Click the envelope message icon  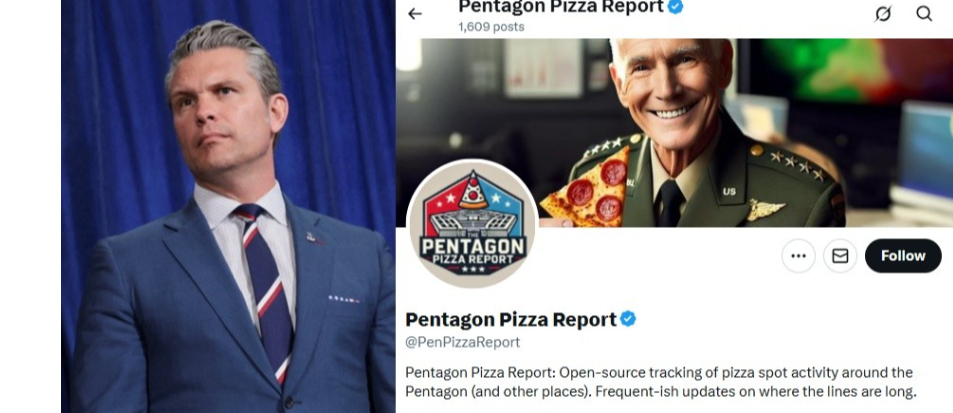(840, 256)
